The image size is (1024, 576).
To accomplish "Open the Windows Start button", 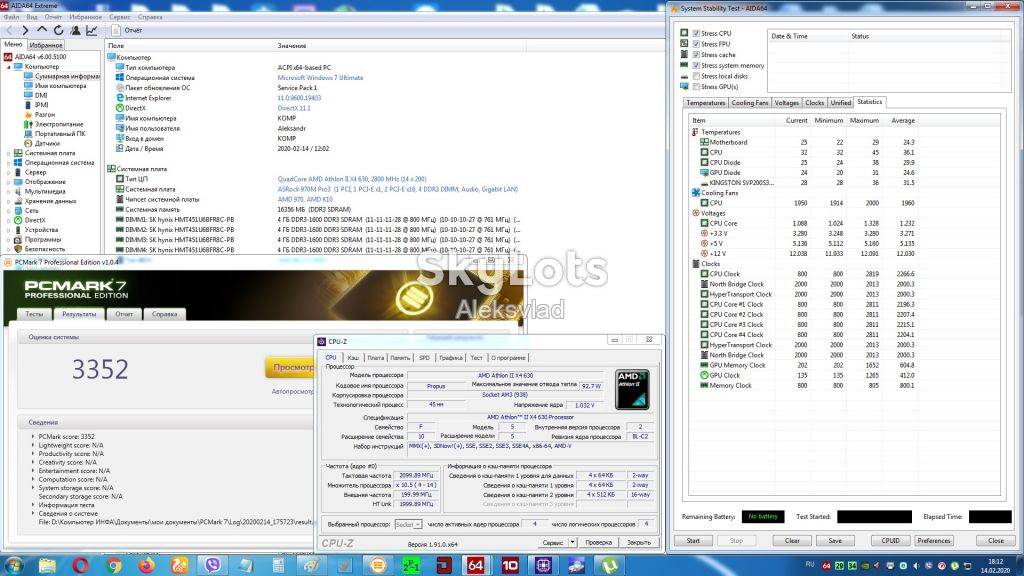I will click(x=14, y=565).
